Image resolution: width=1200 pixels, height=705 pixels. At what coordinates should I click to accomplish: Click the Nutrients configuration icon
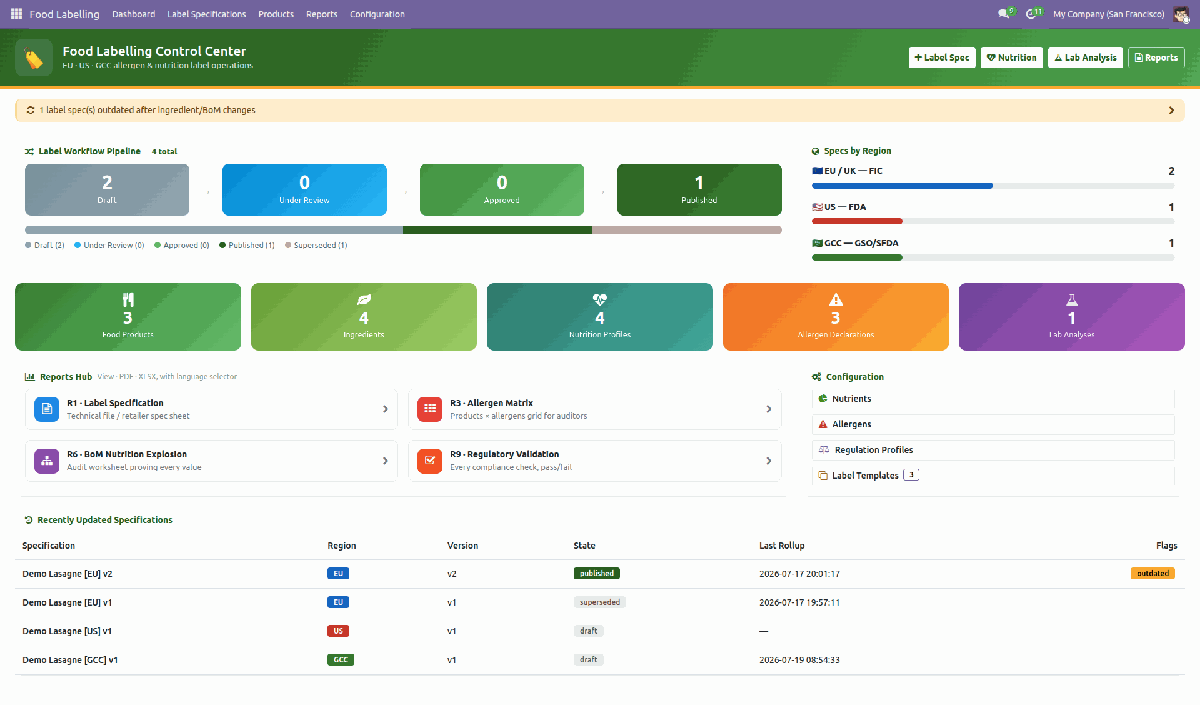tap(823, 398)
